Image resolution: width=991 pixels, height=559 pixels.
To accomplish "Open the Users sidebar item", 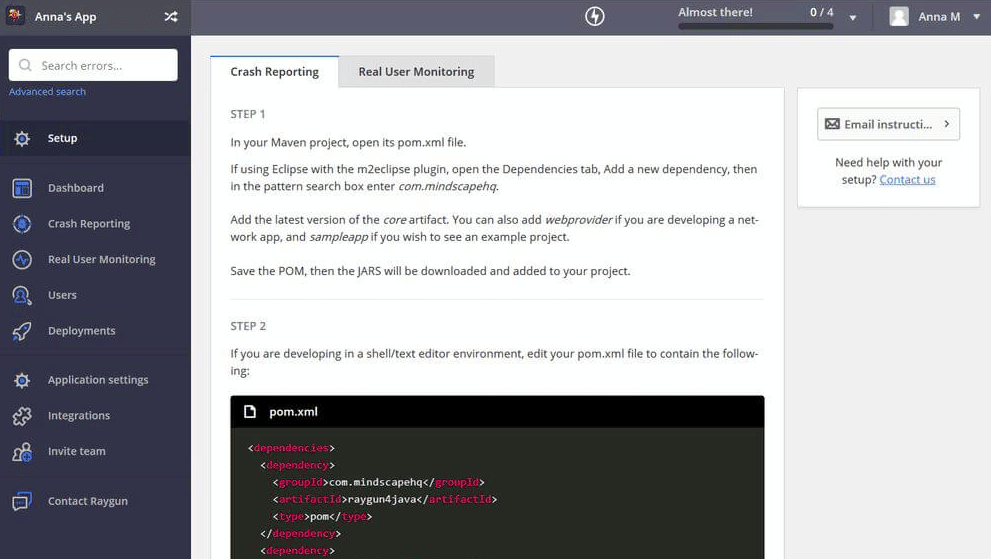I will 95,295.
